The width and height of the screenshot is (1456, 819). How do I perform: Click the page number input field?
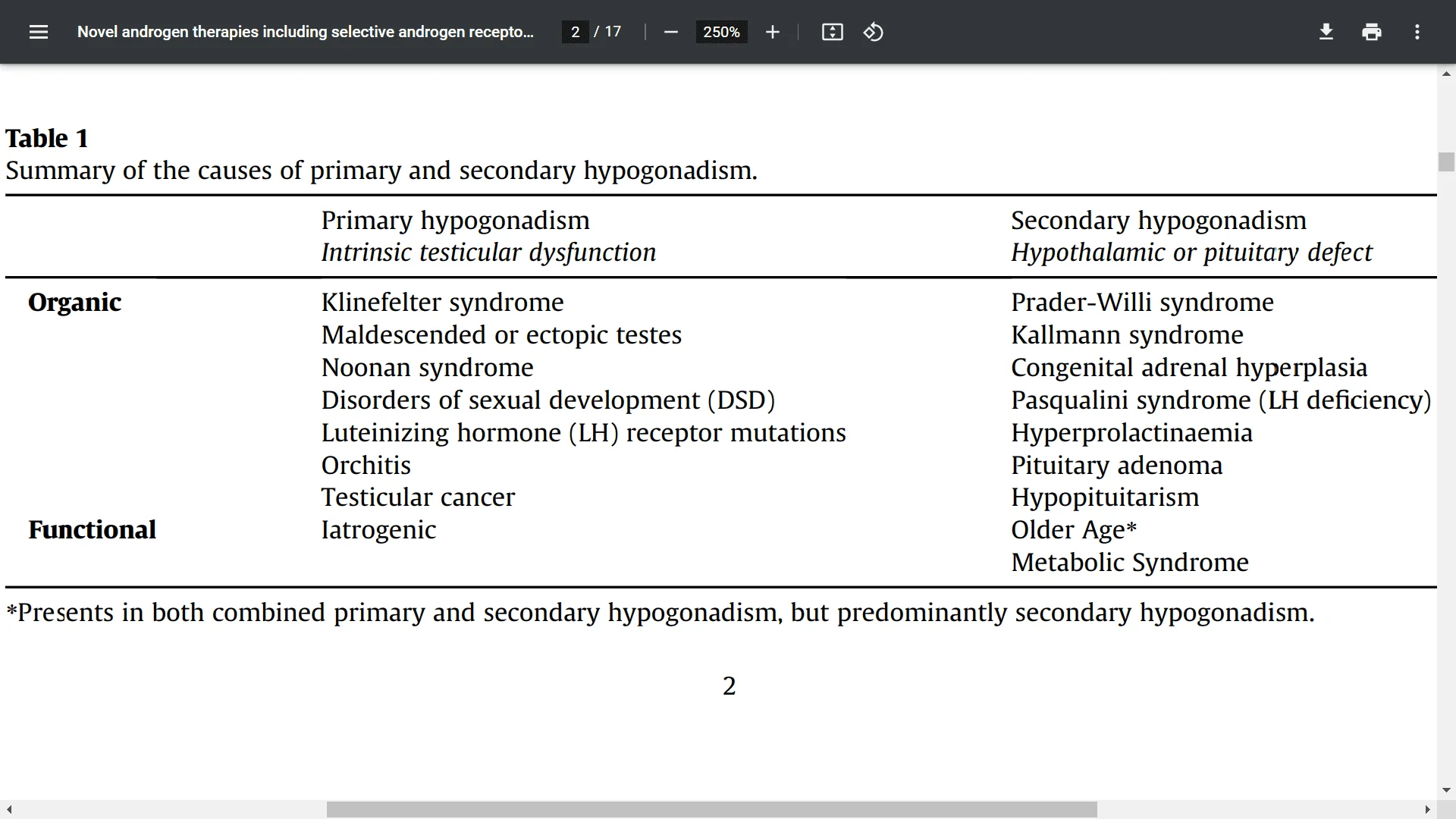click(x=575, y=32)
